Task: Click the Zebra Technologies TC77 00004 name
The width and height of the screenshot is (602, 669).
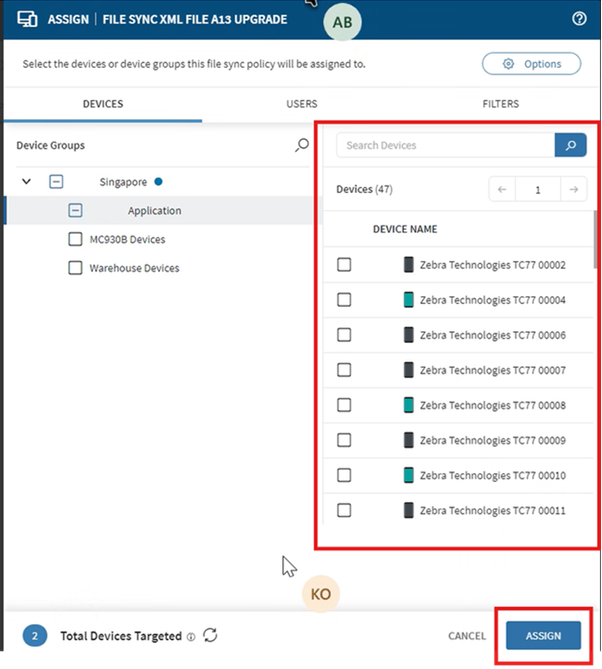Action: [x=493, y=300]
